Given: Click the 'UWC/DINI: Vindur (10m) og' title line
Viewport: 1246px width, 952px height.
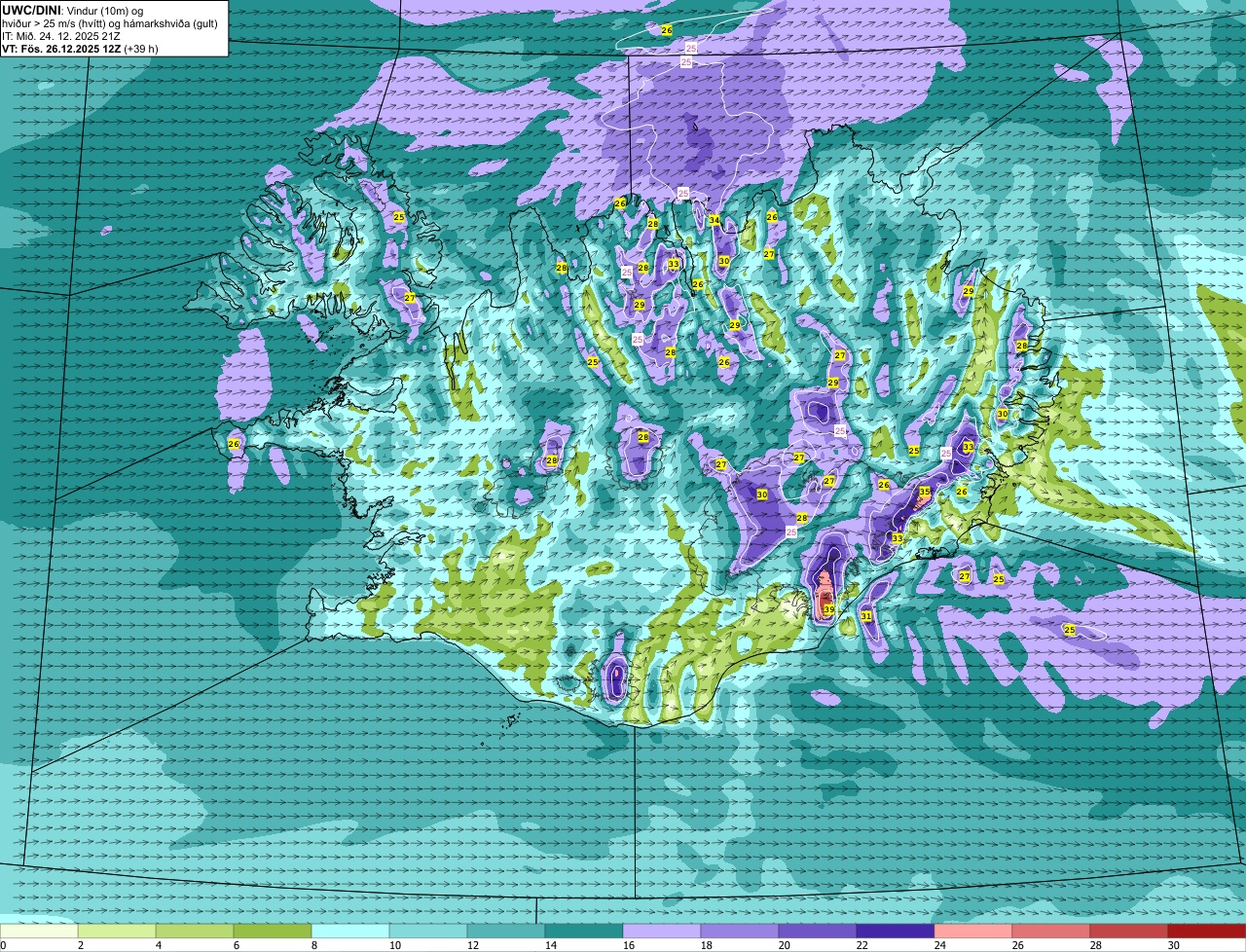Looking at the screenshot, I should 73,11.
